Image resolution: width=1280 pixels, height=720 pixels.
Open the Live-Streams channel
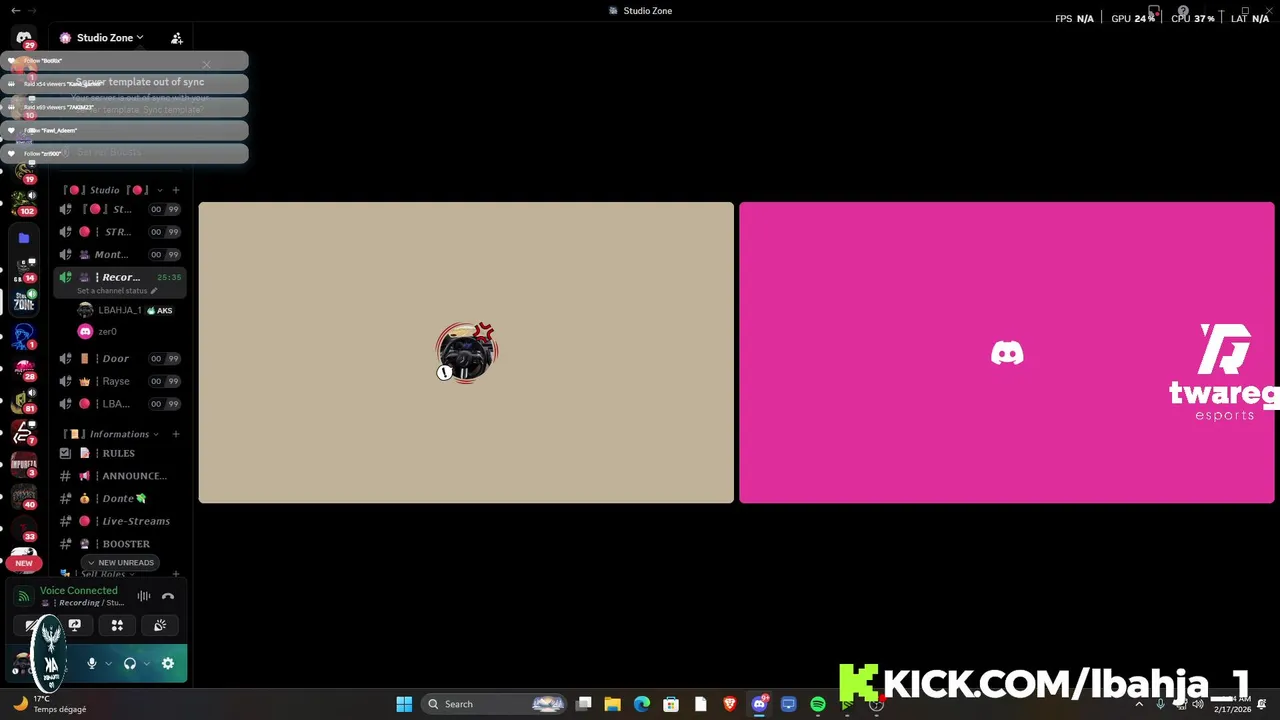click(120, 521)
